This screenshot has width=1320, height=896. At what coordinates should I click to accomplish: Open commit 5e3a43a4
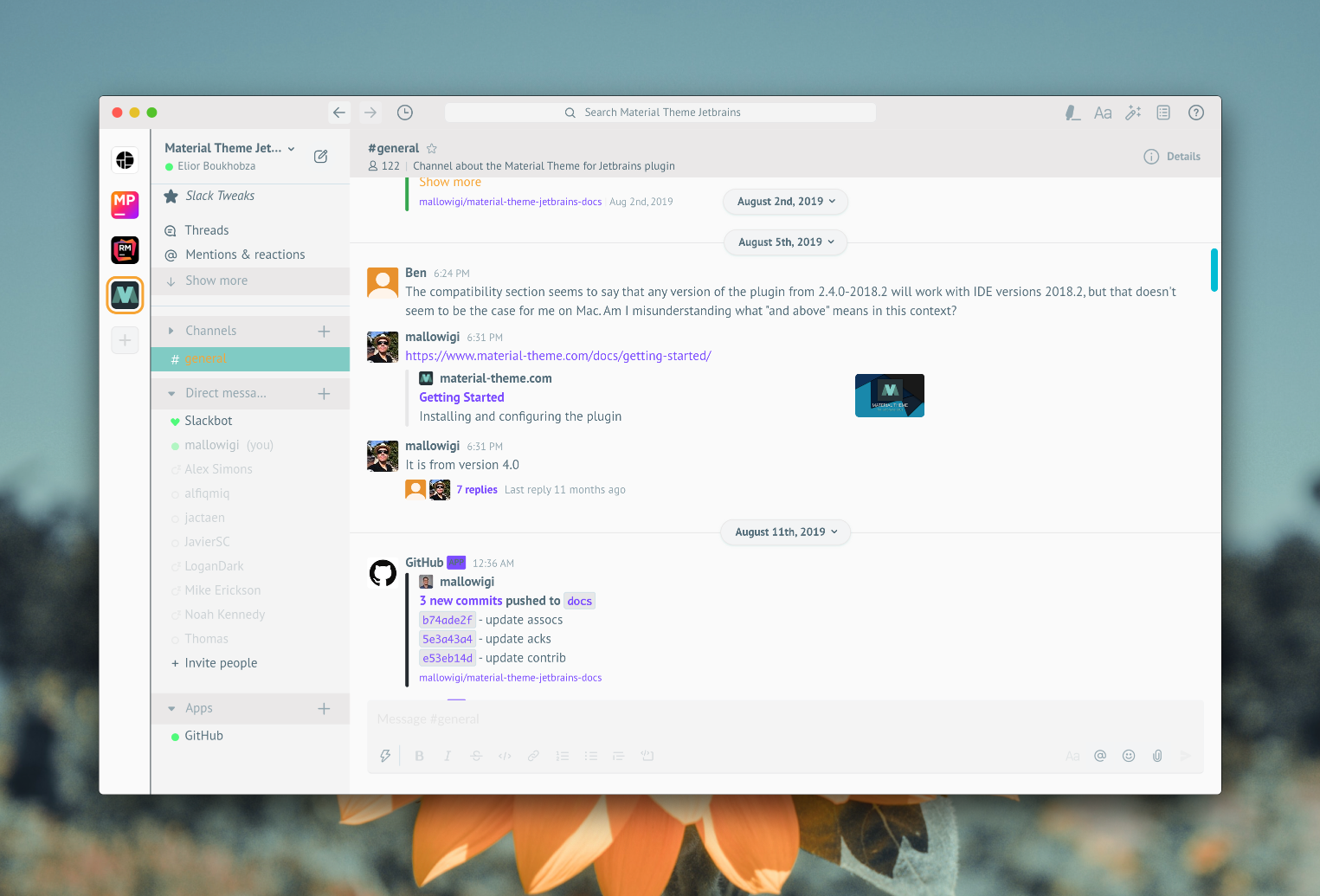(x=448, y=639)
